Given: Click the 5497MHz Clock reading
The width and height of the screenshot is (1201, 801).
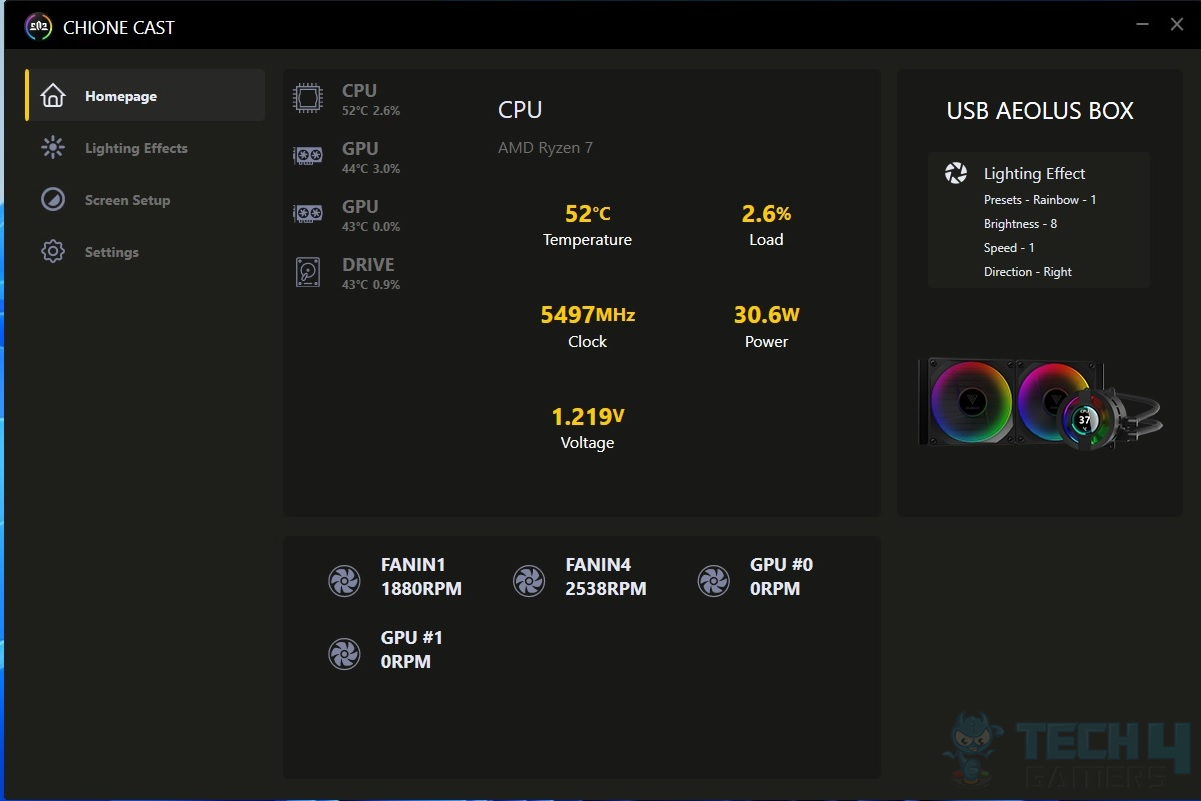Looking at the screenshot, I should point(587,327).
